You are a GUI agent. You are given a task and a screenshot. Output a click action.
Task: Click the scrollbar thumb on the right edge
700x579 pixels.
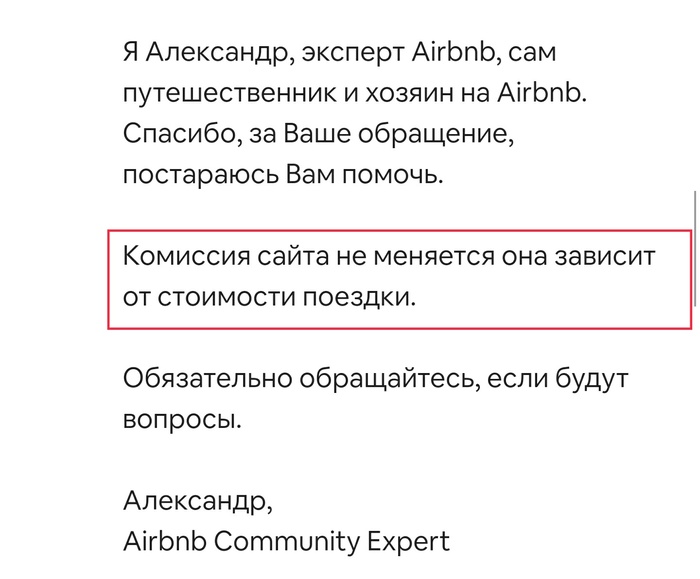pos(696,246)
